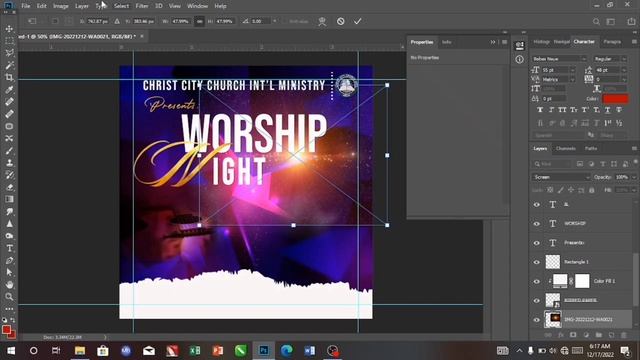
Task: Switch to the Info tab
Action: (447, 42)
